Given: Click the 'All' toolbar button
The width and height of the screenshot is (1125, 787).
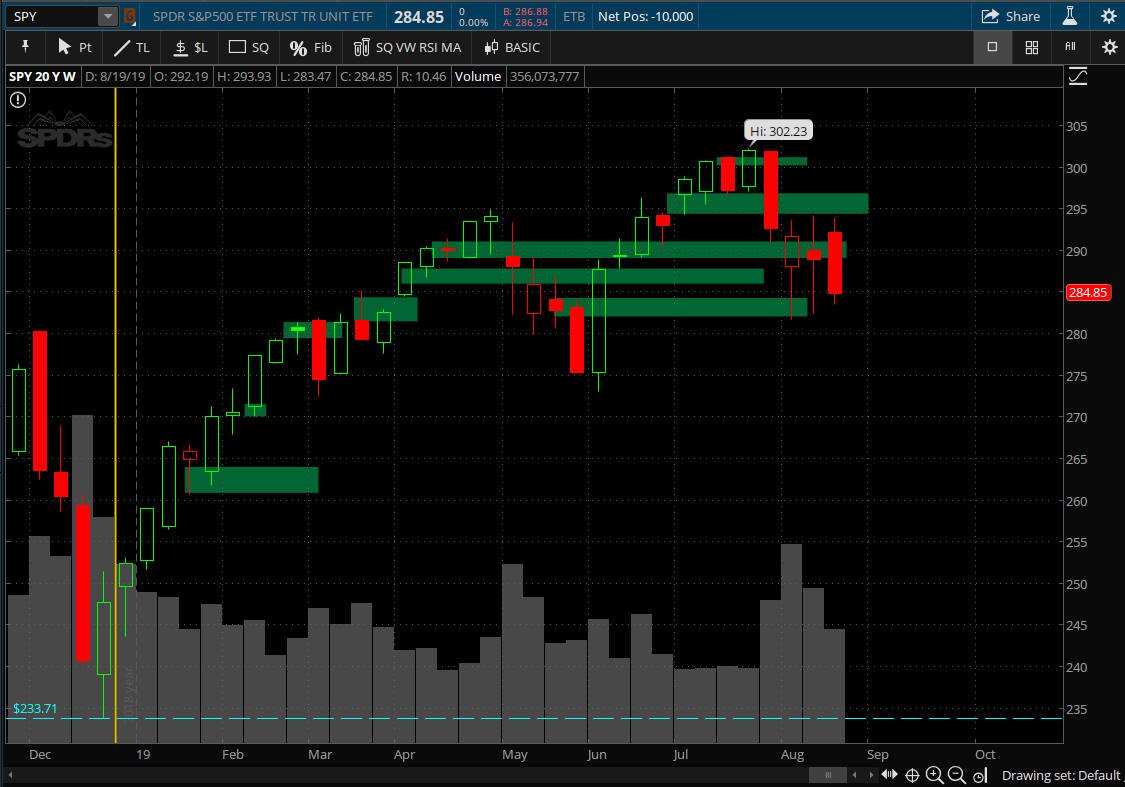Looking at the screenshot, I should coord(1070,47).
